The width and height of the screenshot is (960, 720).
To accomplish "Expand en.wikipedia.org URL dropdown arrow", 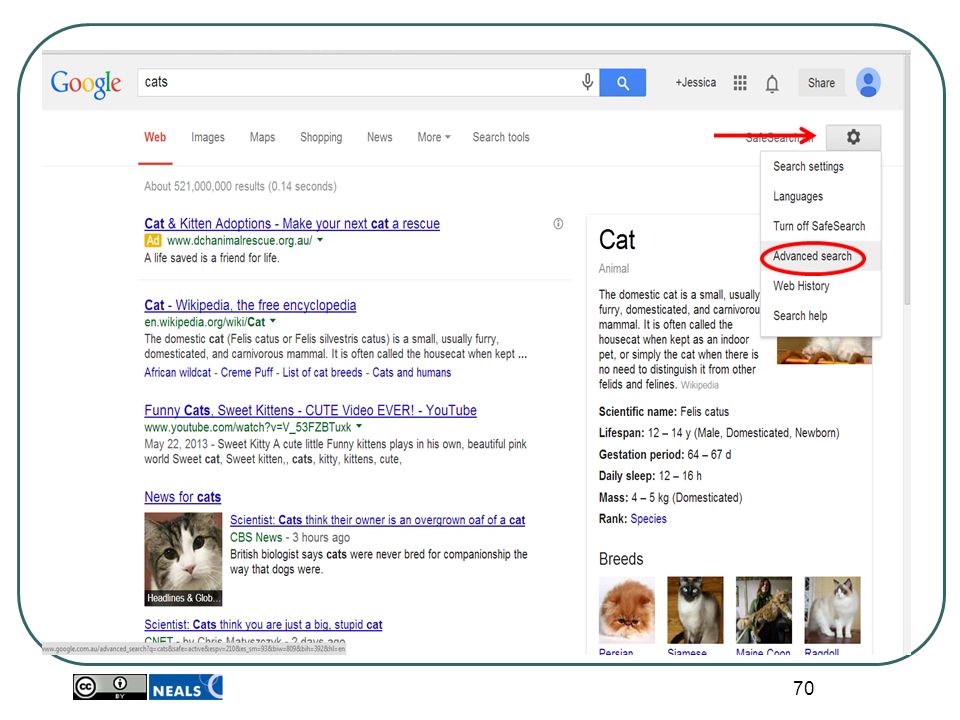I will pos(273,321).
